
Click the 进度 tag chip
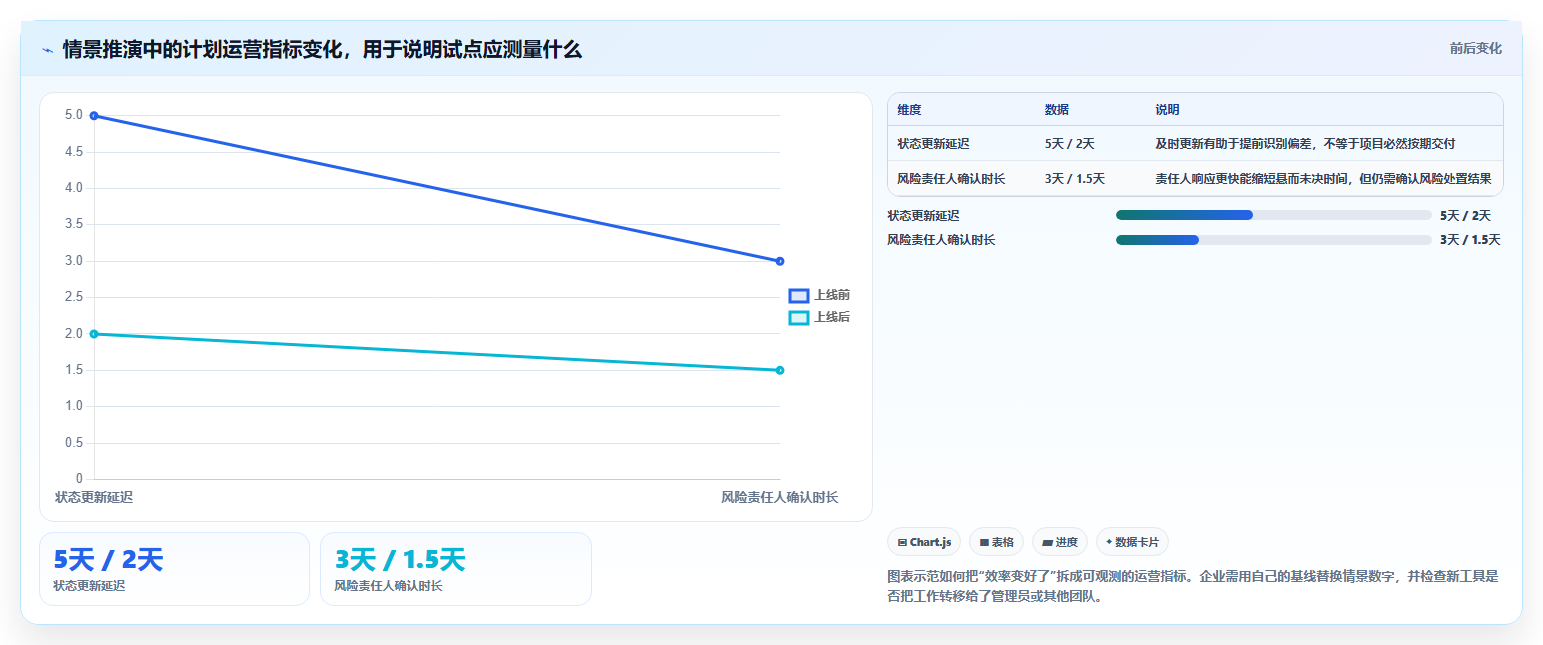[x=1059, y=542]
